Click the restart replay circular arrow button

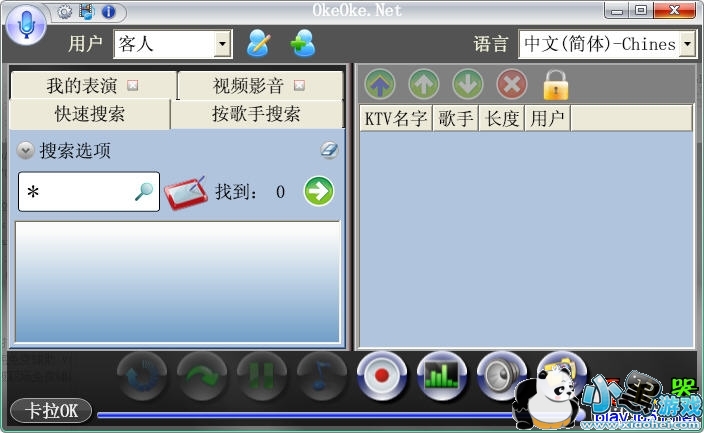coord(142,376)
